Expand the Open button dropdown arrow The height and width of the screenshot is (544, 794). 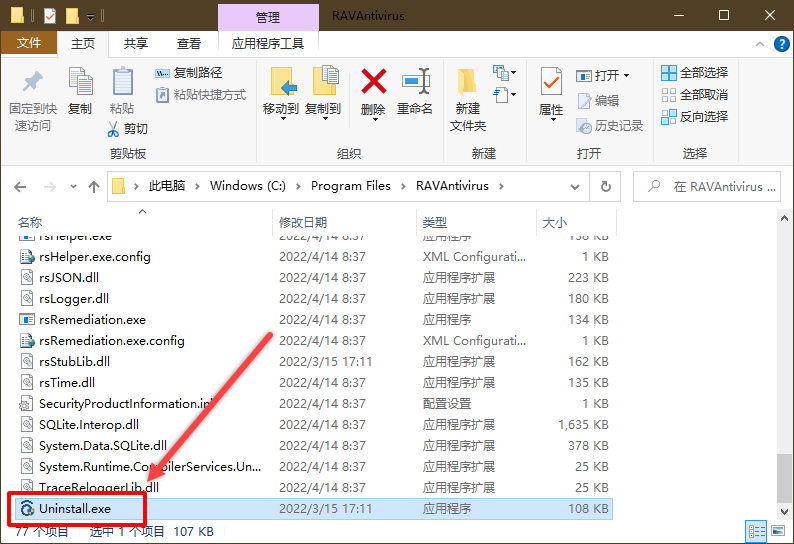click(x=626, y=75)
